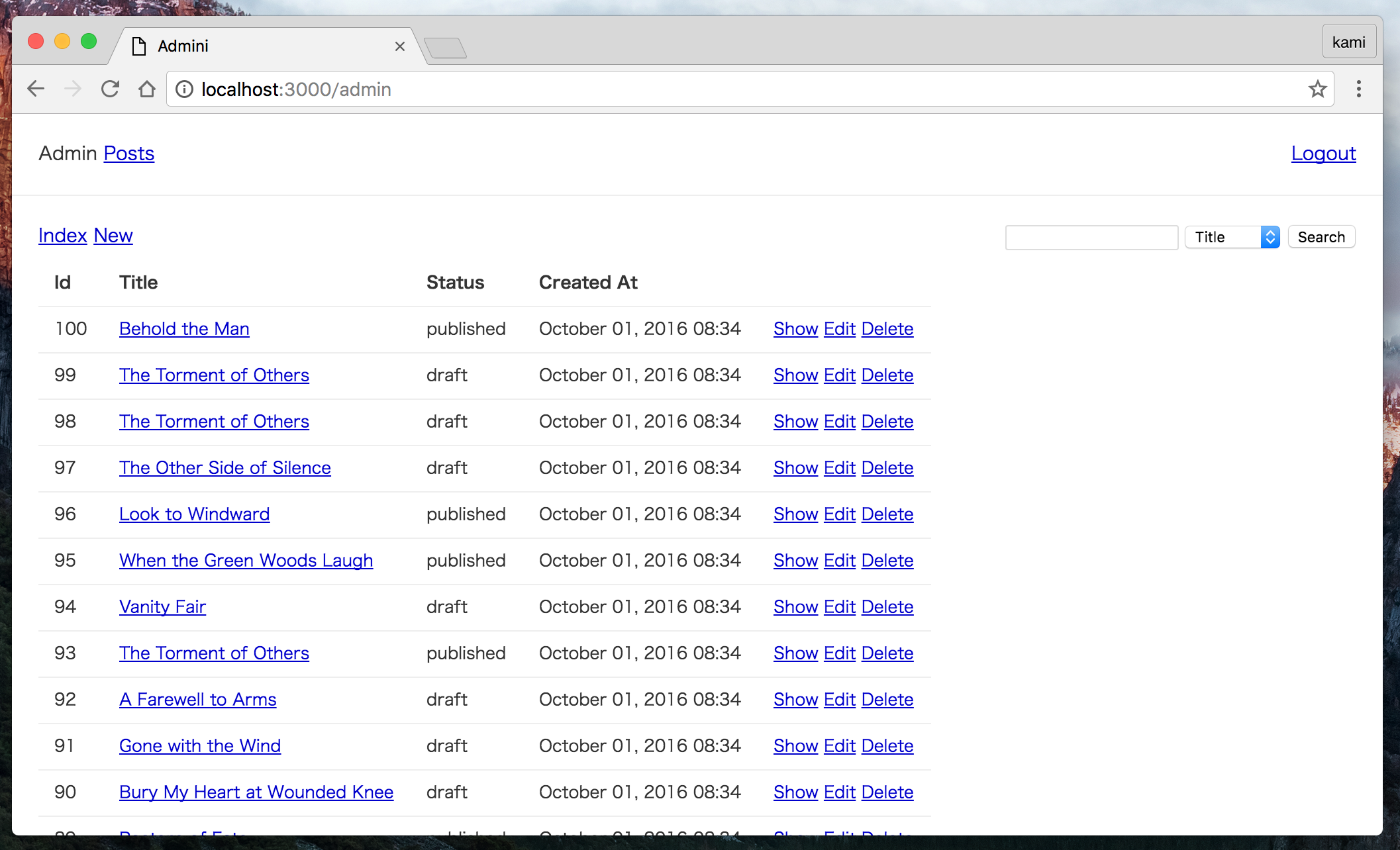Image resolution: width=1400 pixels, height=850 pixels.
Task: Close the Admini tab
Action: click(399, 46)
